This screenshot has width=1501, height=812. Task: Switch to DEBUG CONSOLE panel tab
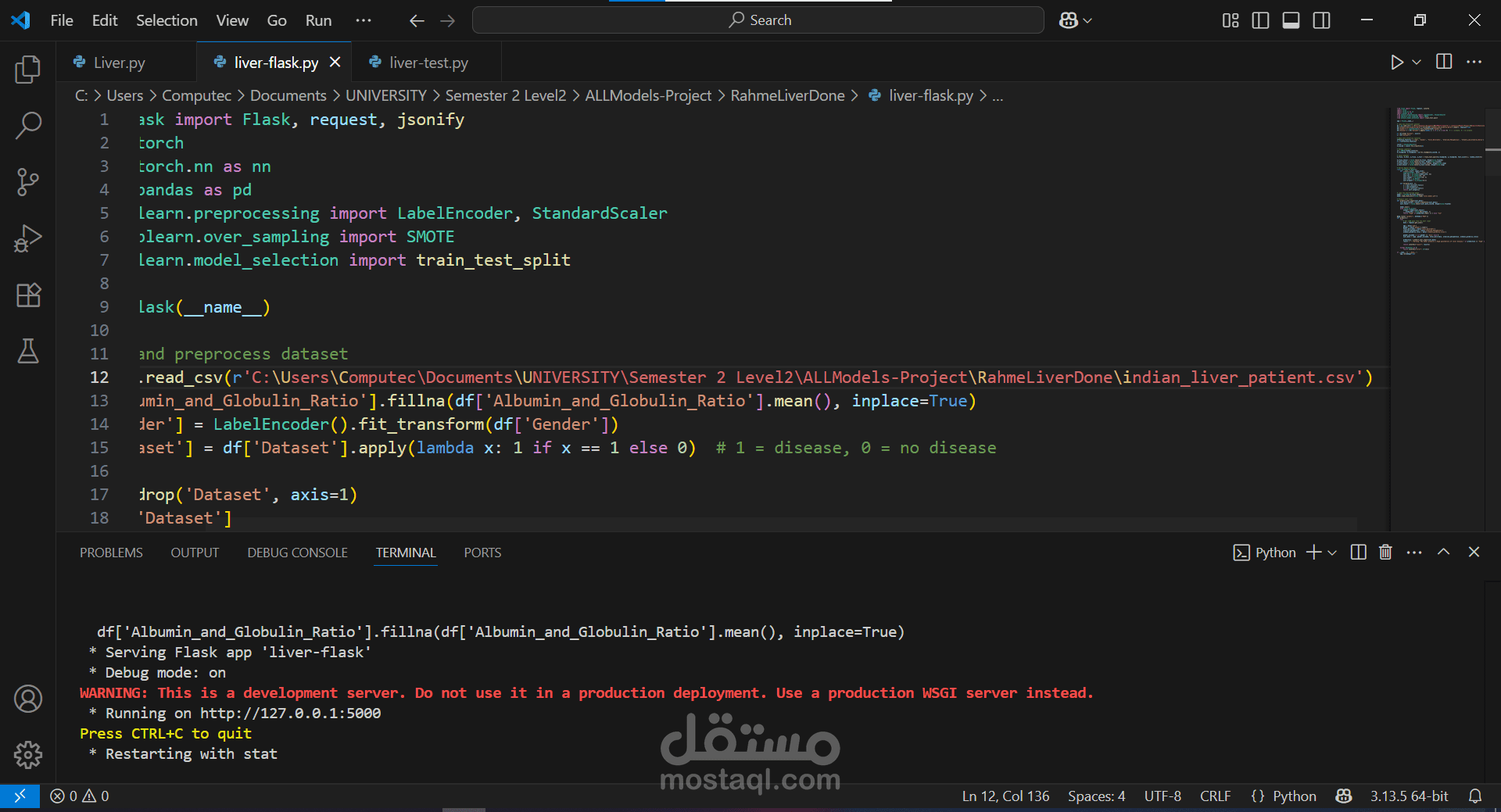tap(297, 553)
